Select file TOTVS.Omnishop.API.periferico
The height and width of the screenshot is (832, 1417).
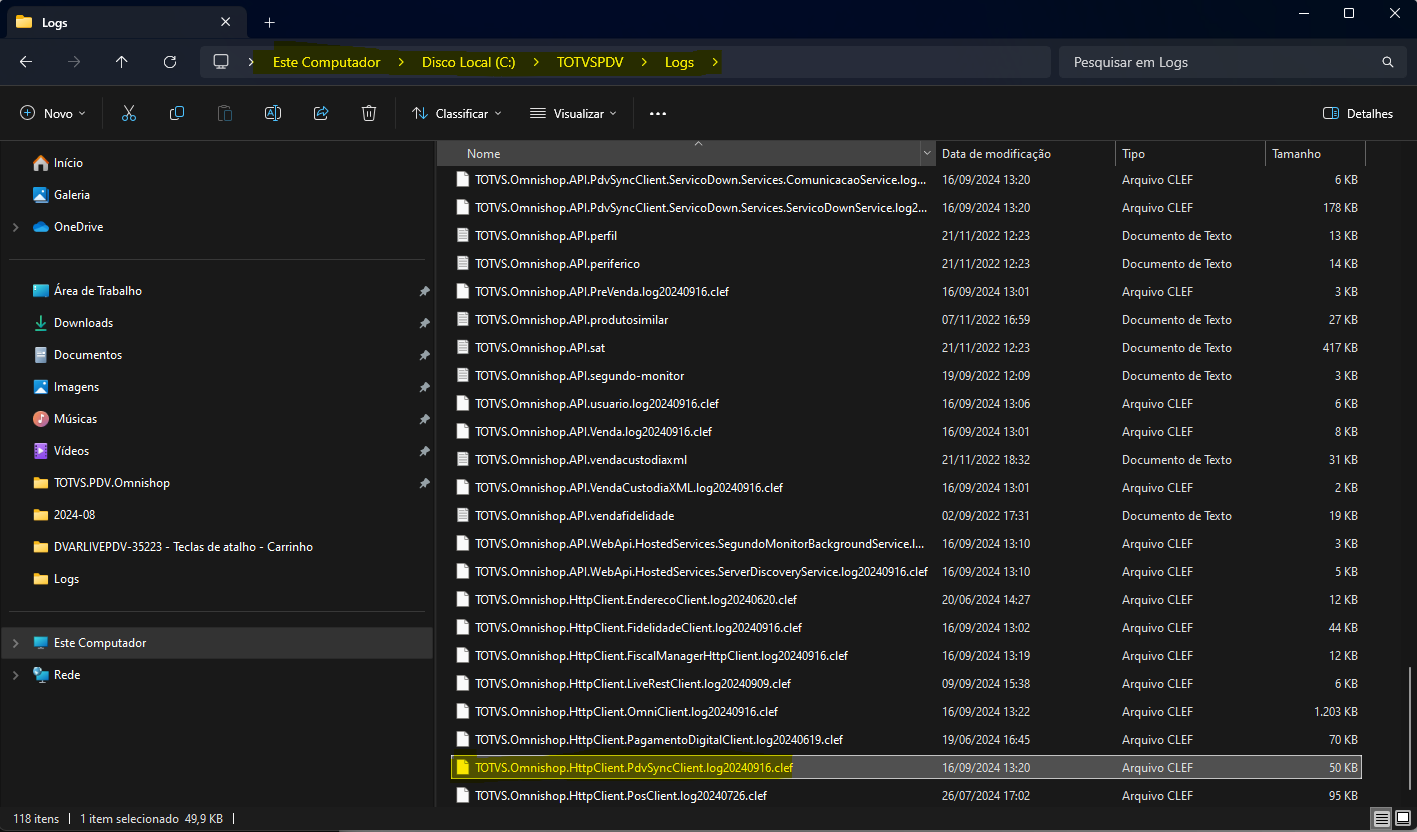[x=557, y=264]
